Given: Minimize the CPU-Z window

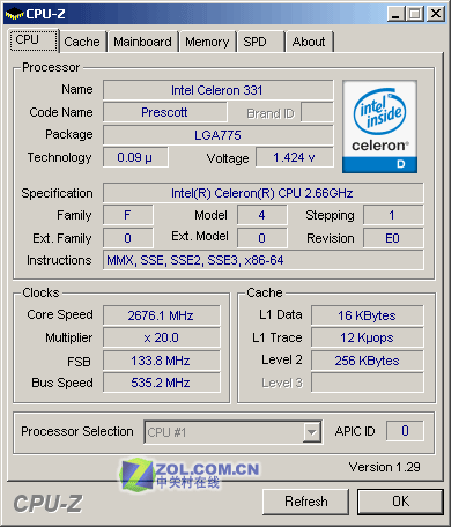Looking at the screenshot, I should tap(396, 14).
